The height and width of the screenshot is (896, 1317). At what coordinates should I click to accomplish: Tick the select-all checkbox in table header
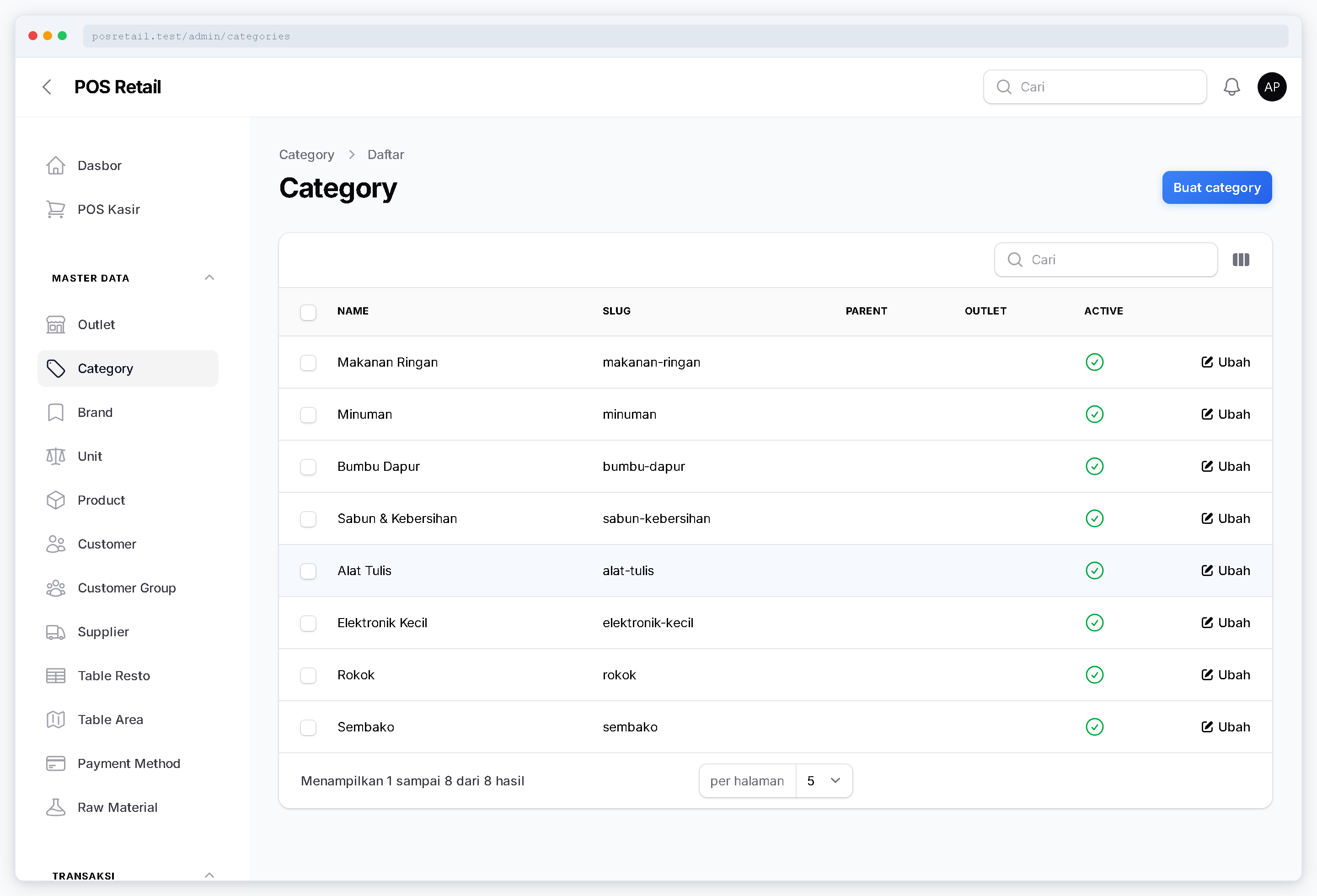308,312
